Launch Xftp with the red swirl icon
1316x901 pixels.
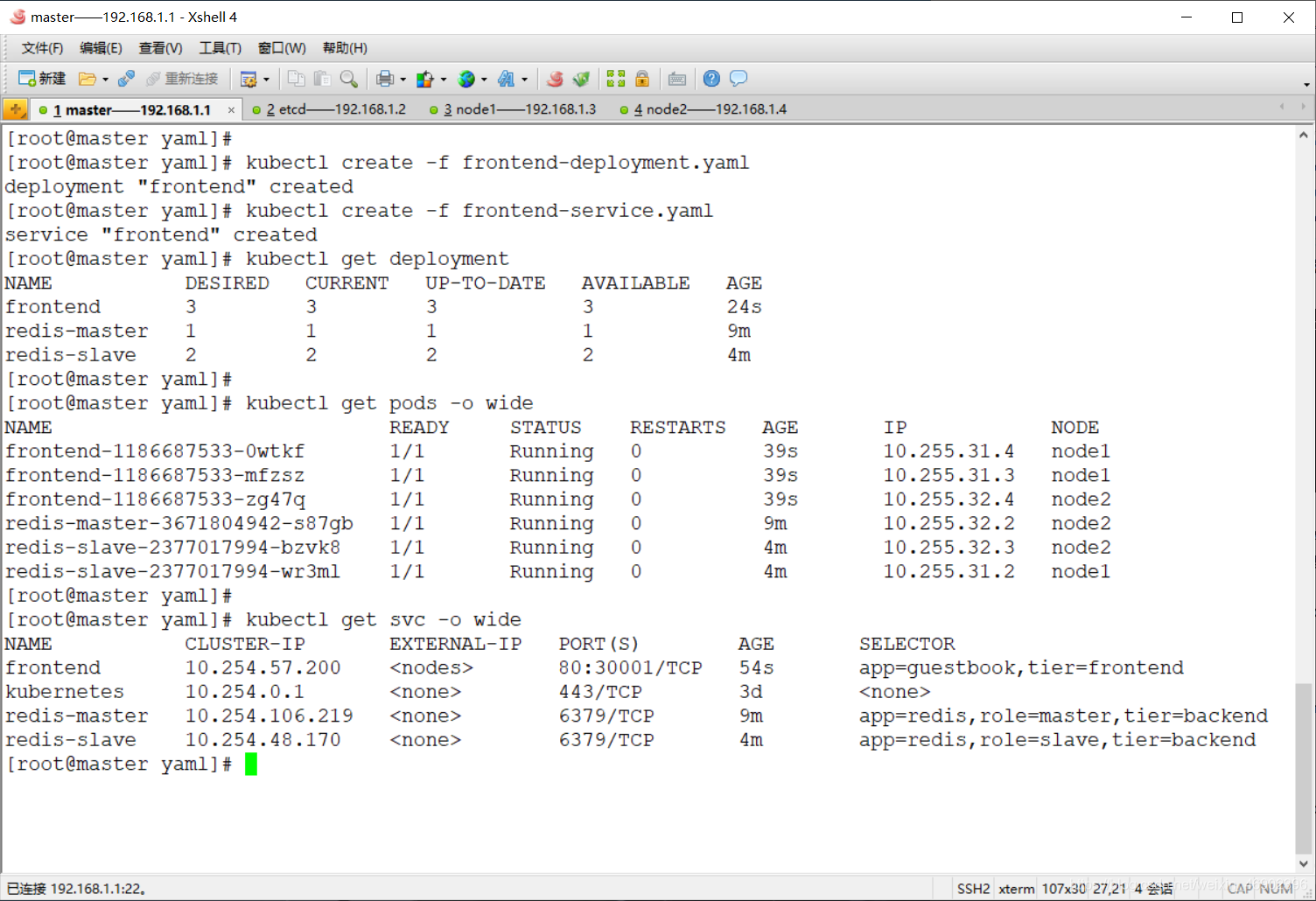click(x=555, y=79)
